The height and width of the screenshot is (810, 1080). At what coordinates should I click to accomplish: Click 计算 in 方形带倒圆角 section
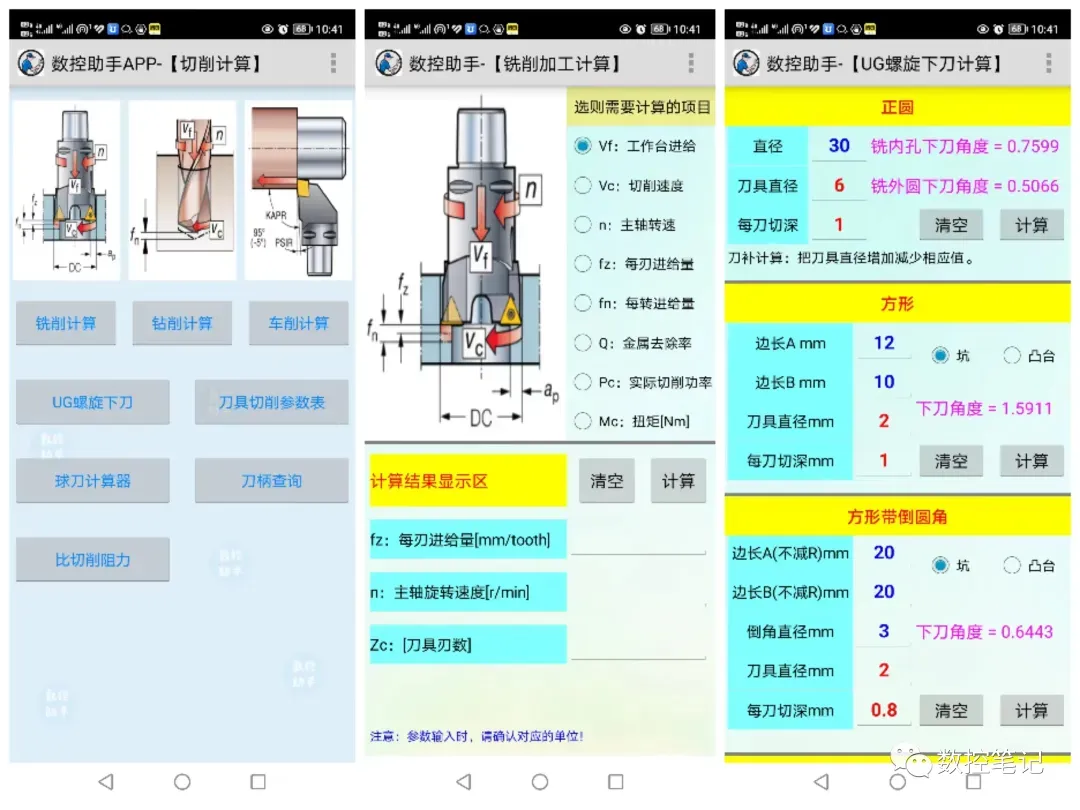(x=1032, y=710)
